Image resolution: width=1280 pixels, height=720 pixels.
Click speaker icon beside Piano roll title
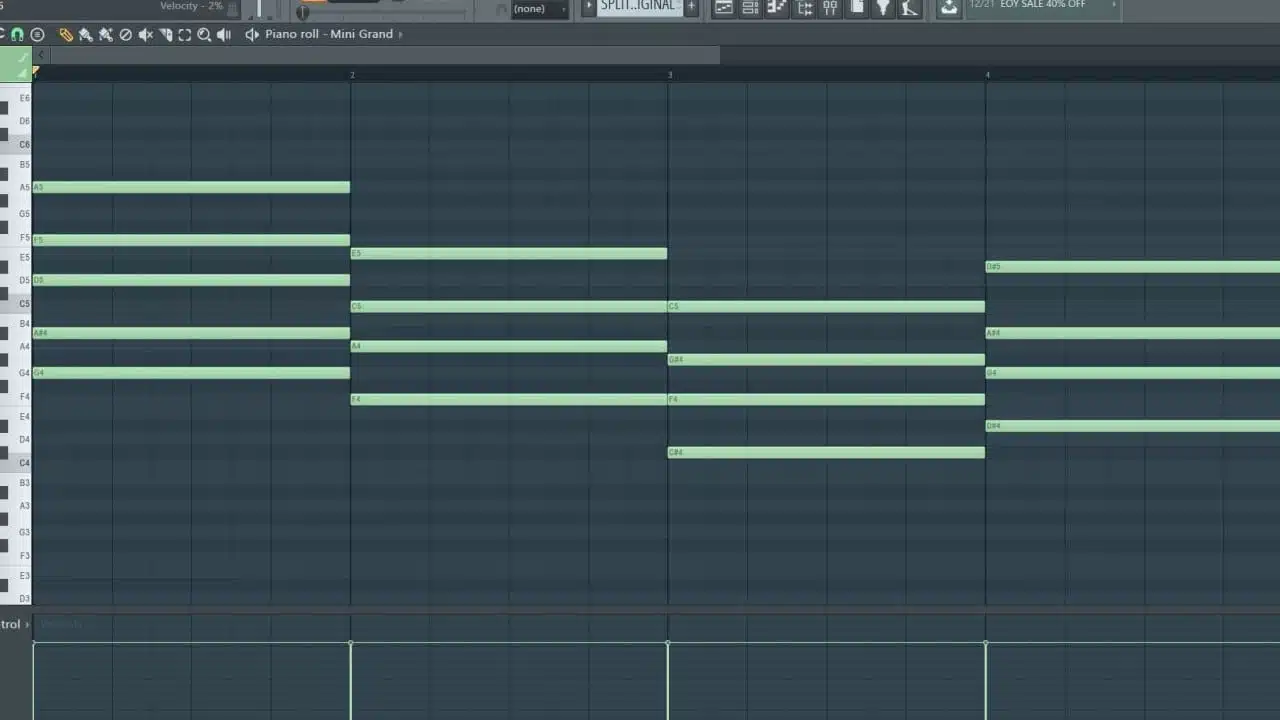click(x=252, y=34)
